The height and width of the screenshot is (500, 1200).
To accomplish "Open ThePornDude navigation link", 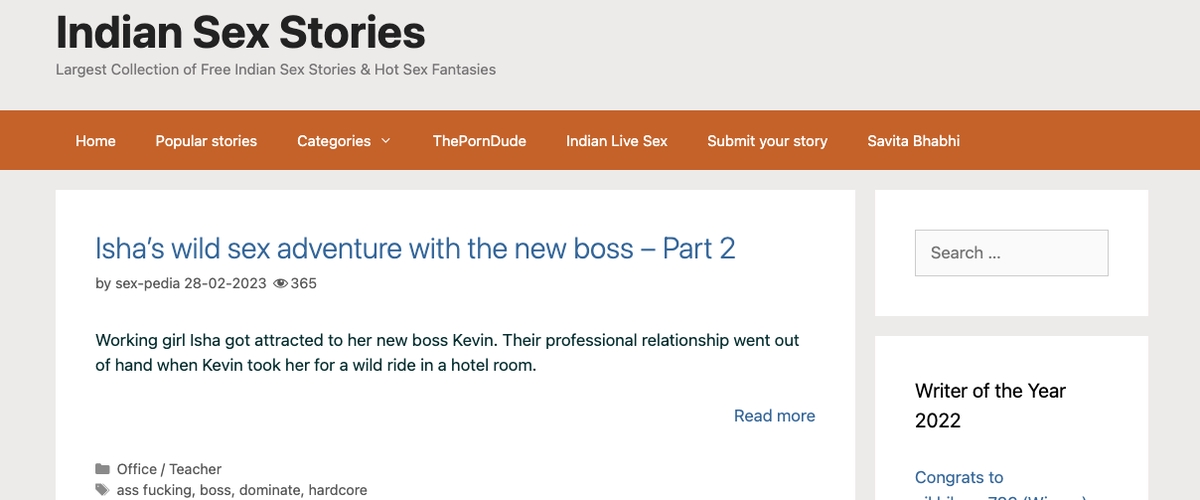I will [x=479, y=141].
